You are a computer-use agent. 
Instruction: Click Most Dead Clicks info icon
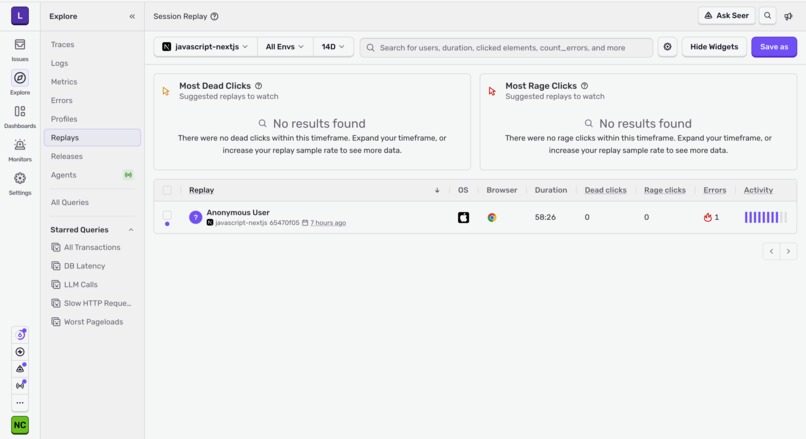click(259, 86)
